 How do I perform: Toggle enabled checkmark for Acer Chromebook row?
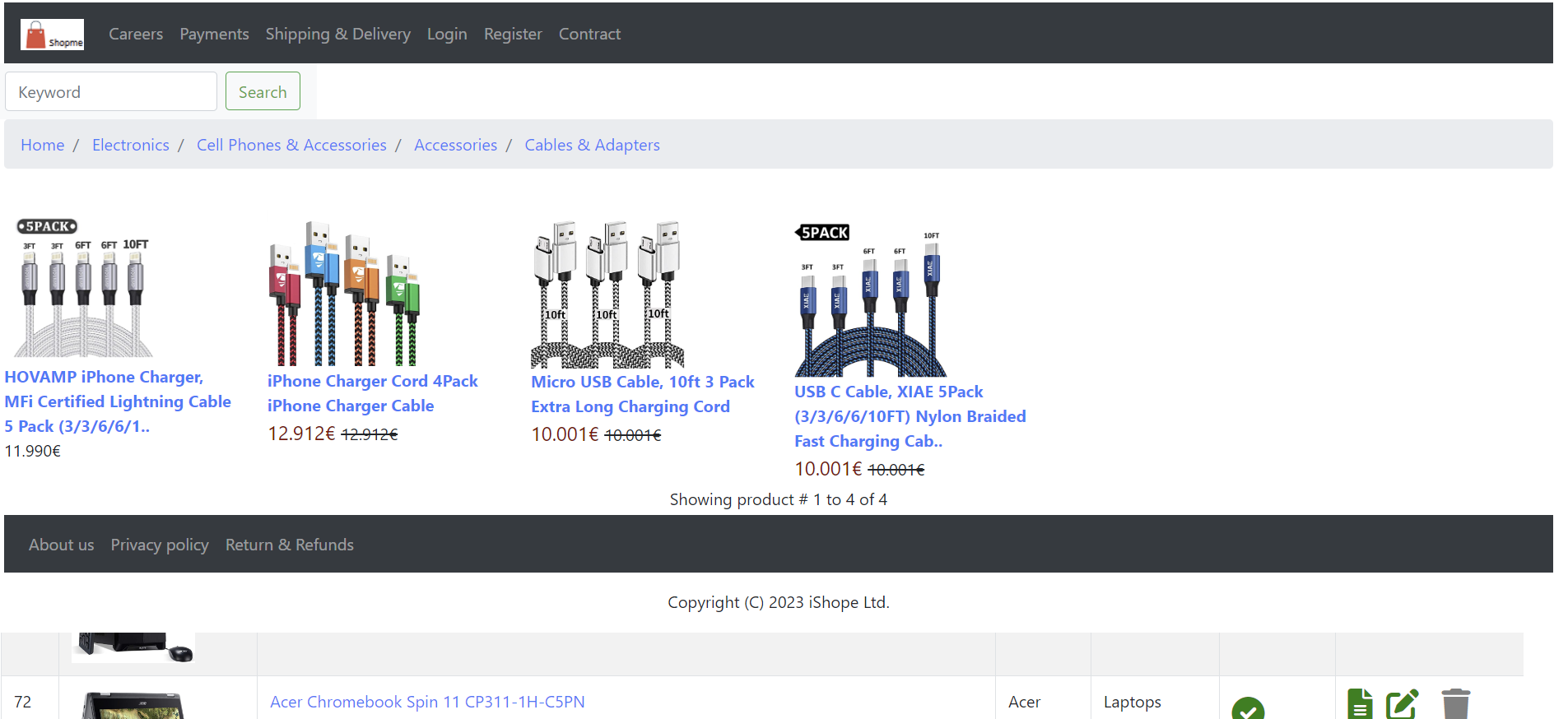tap(1248, 708)
